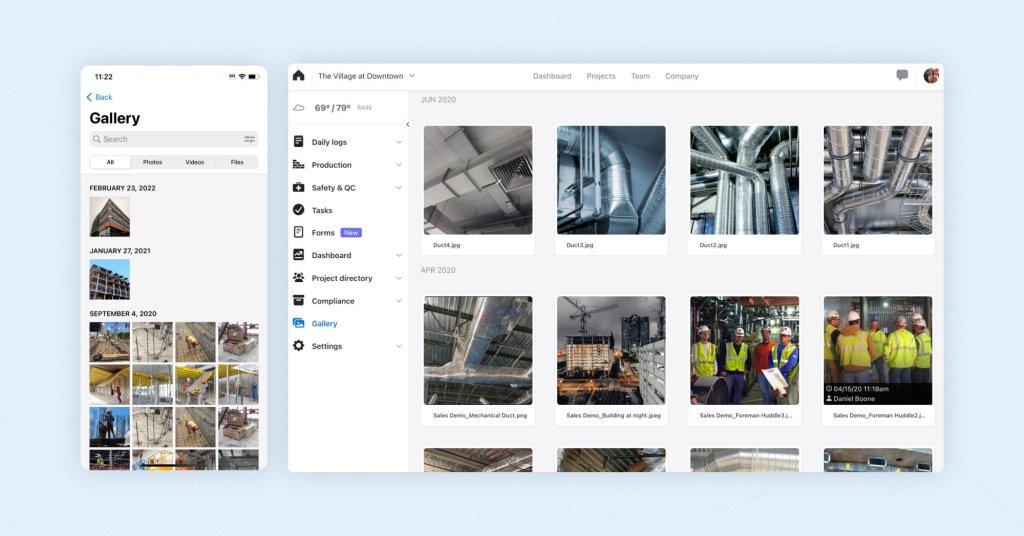
Task: Expand the Safety & QC section
Action: click(x=399, y=188)
